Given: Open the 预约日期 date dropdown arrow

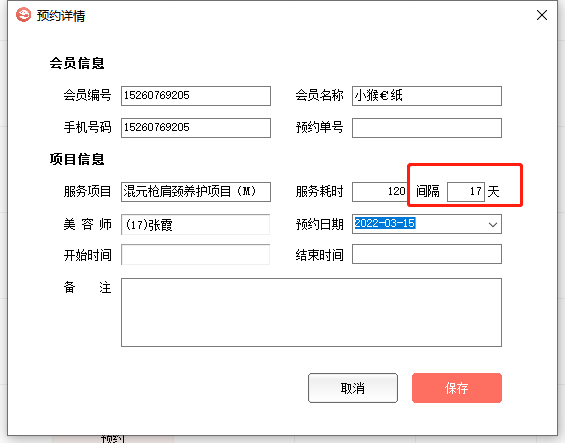Looking at the screenshot, I should click(x=493, y=224).
